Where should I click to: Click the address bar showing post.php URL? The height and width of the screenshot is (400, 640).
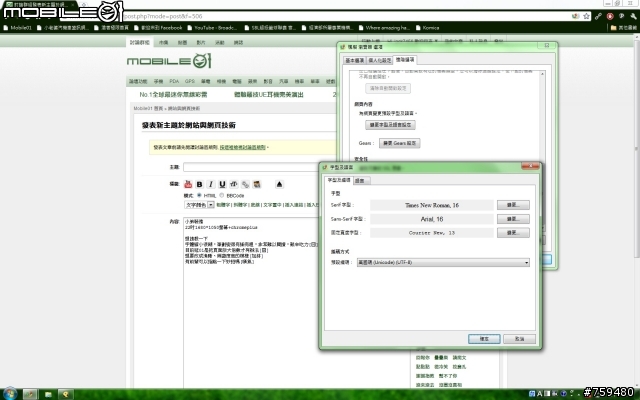pos(347,16)
